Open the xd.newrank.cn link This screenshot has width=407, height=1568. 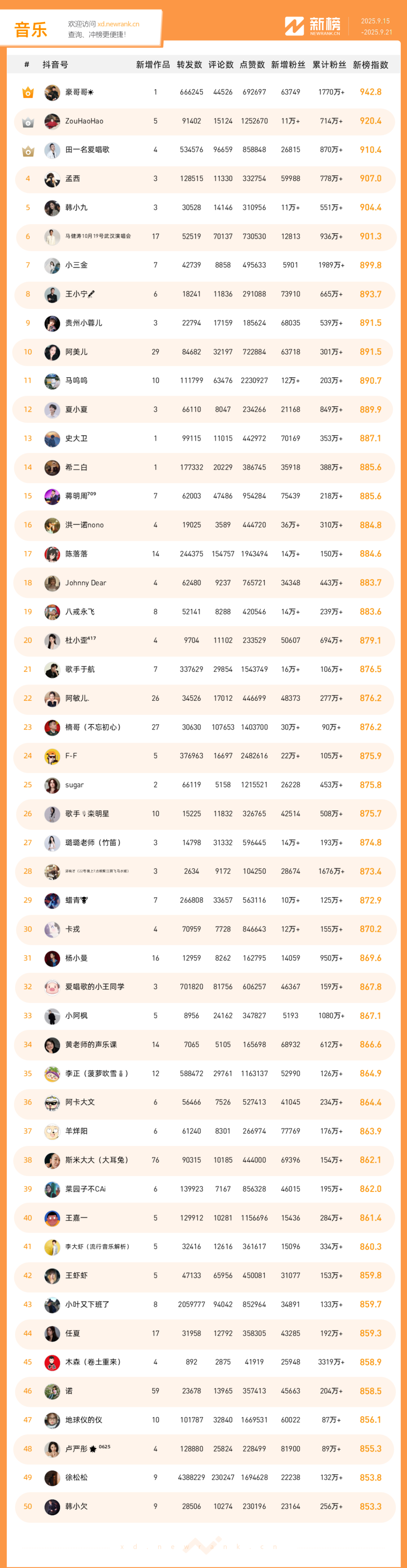click(118, 25)
